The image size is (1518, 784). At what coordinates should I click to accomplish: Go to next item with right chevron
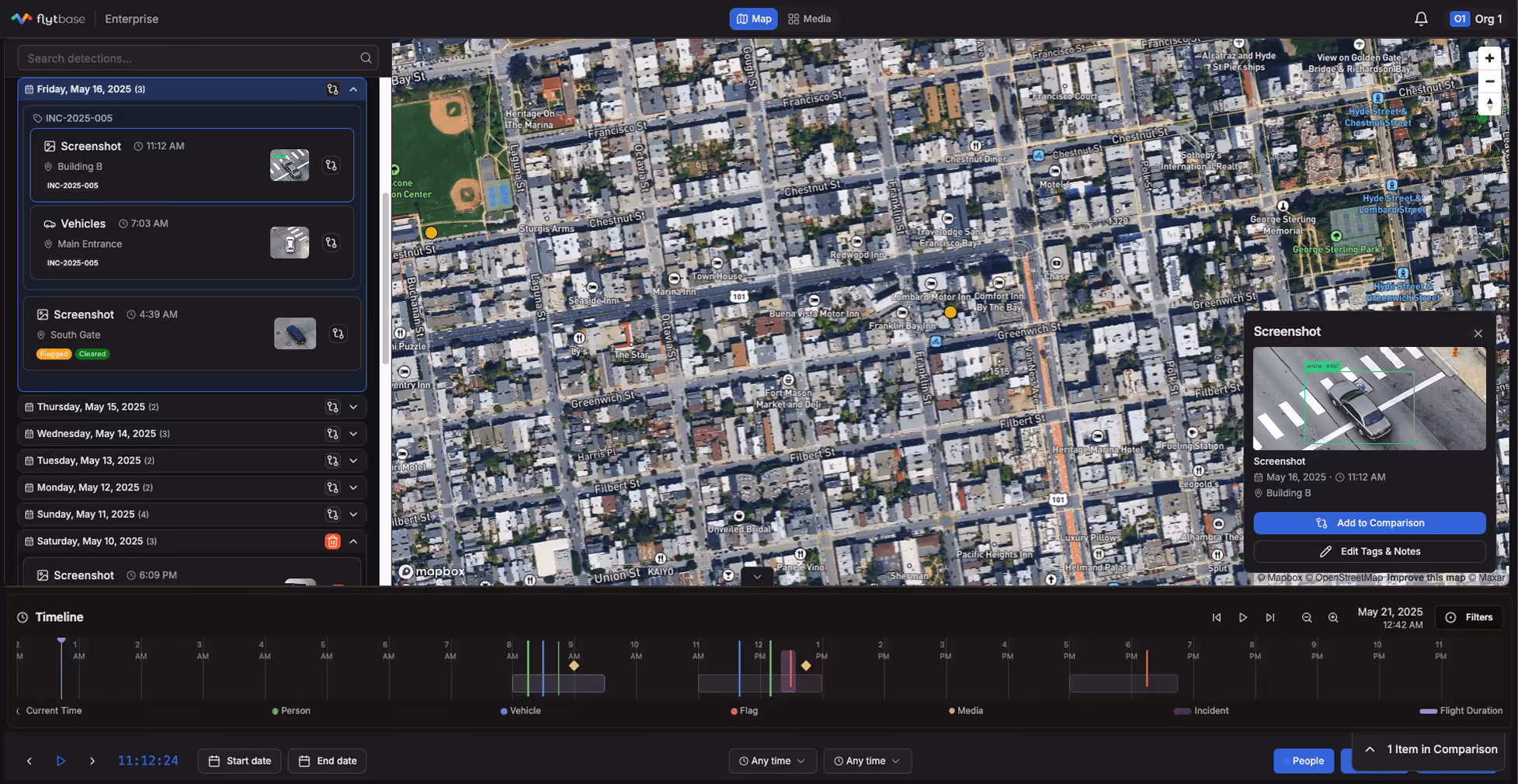tap(92, 761)
